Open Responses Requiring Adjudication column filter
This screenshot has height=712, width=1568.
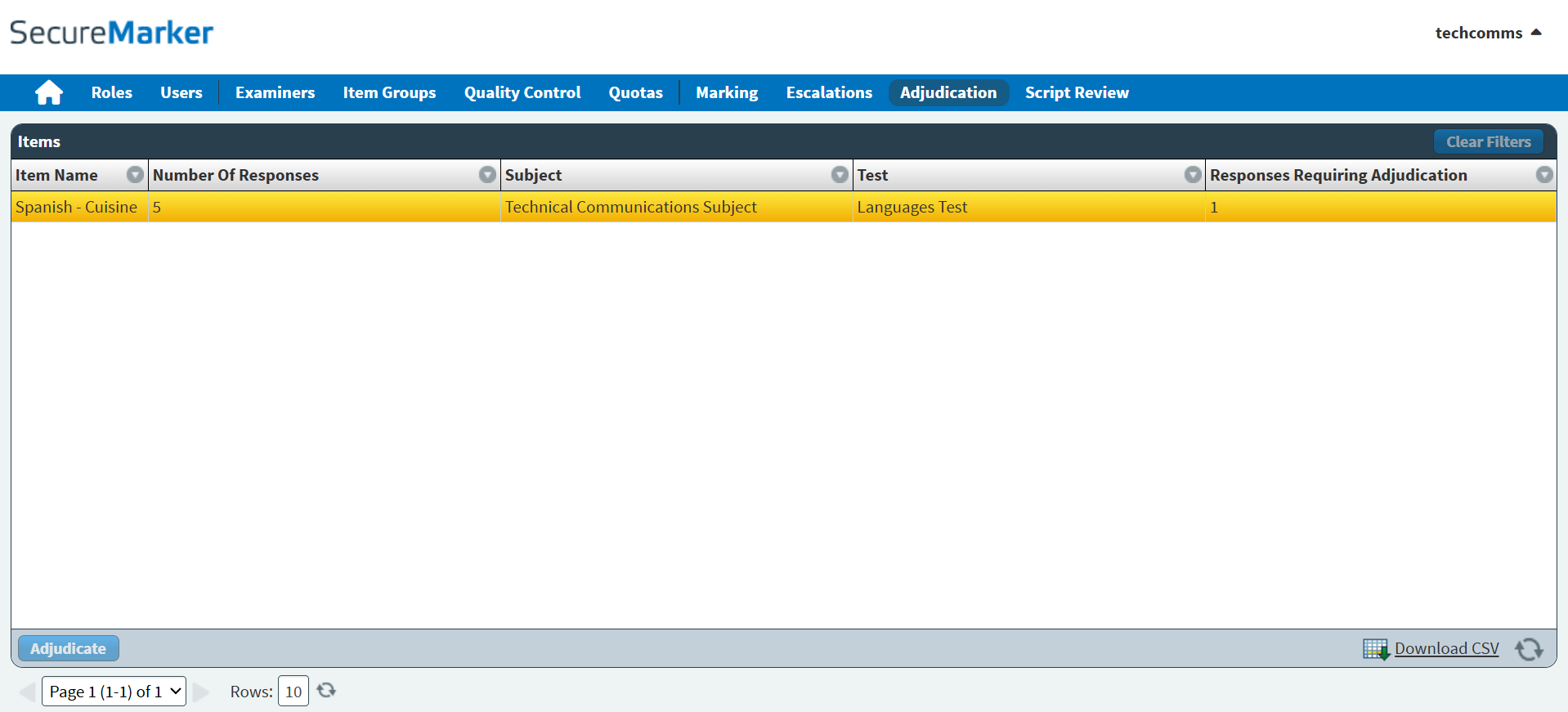tap(1543, 175)
